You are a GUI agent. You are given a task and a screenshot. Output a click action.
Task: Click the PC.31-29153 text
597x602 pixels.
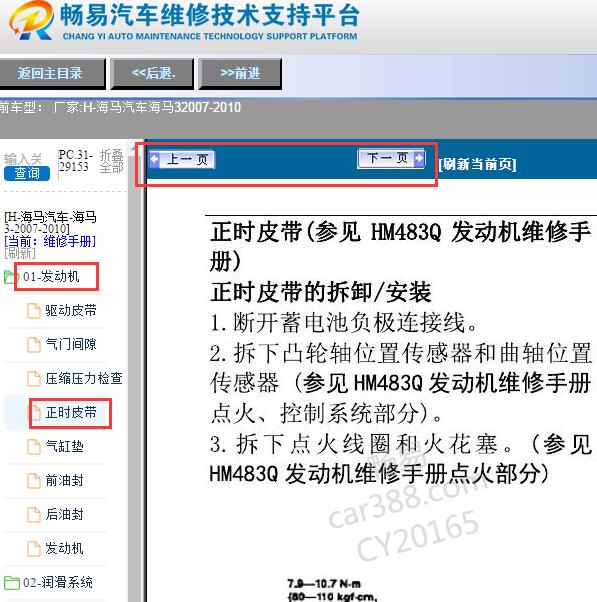pos(76,160)
